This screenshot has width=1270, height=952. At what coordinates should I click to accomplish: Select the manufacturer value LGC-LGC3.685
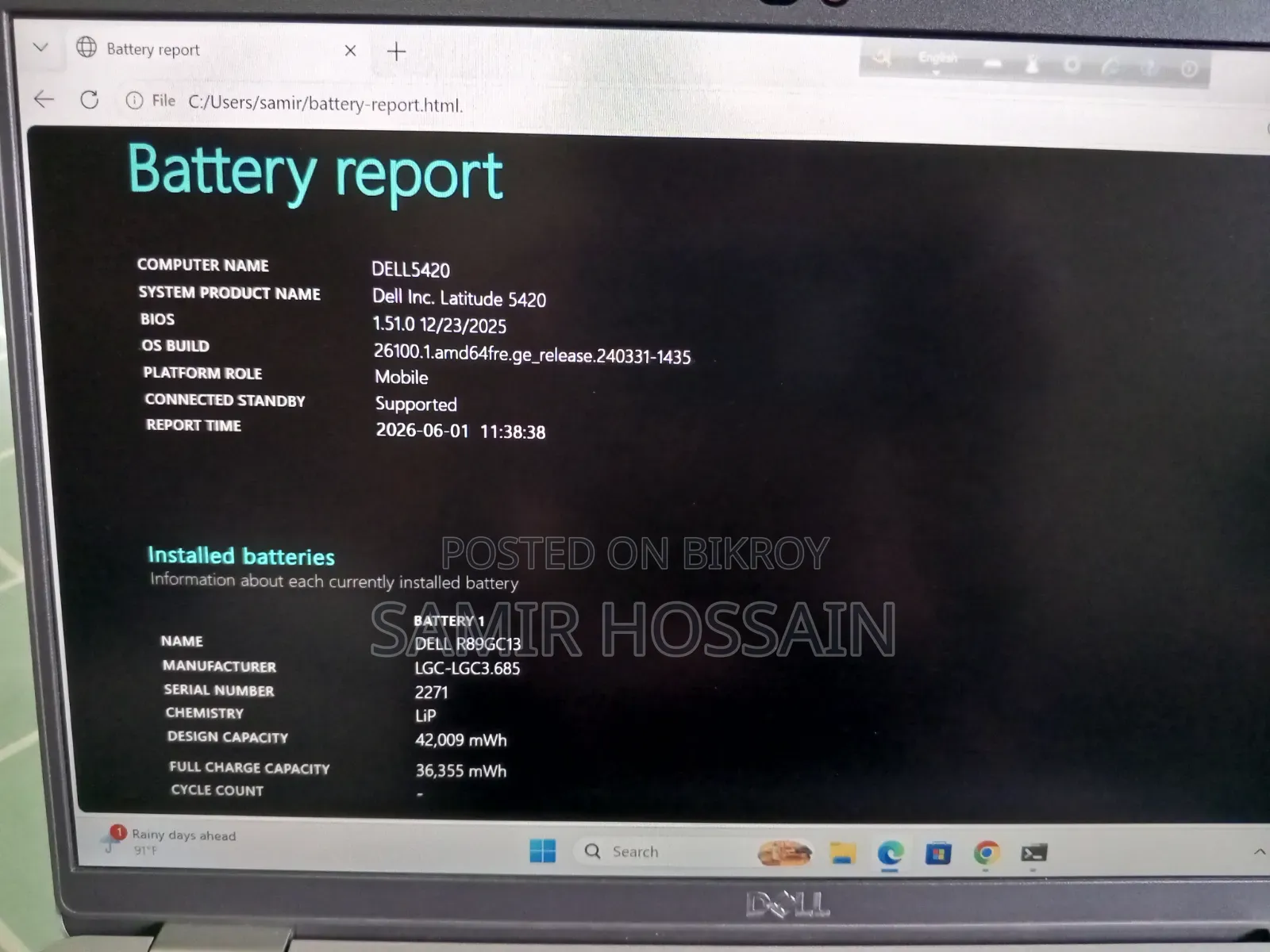(x=468, y=669)
